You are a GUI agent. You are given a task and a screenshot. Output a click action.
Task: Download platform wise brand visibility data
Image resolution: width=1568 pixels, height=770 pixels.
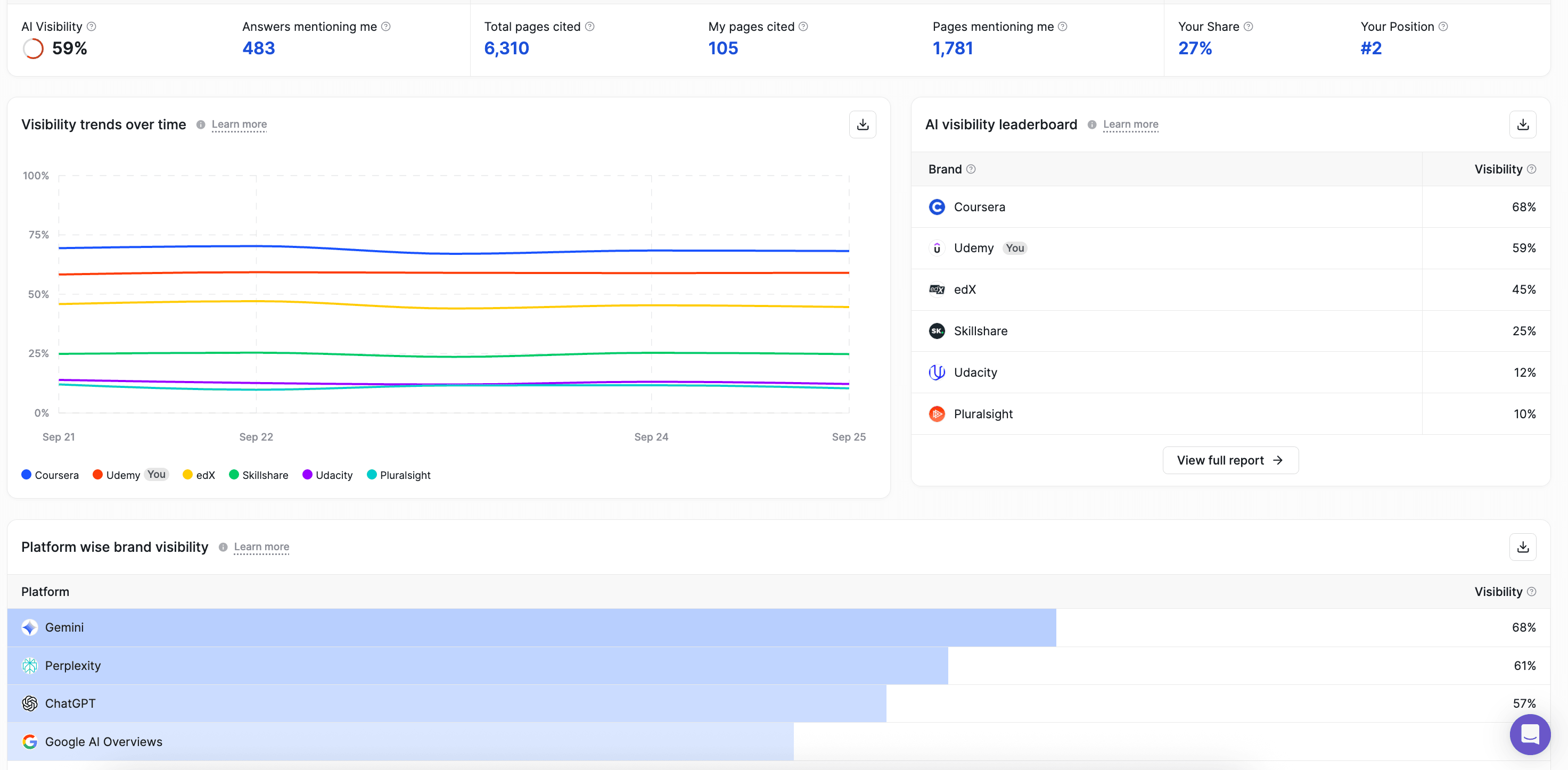point(1522,547)
